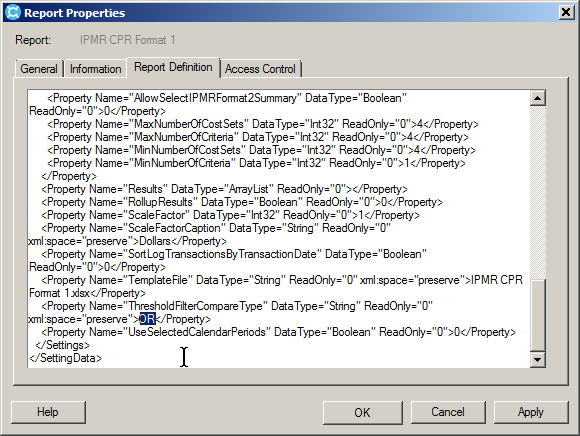Click the scrollbar up arrow

pyautogui.click(x=537, y=98)
